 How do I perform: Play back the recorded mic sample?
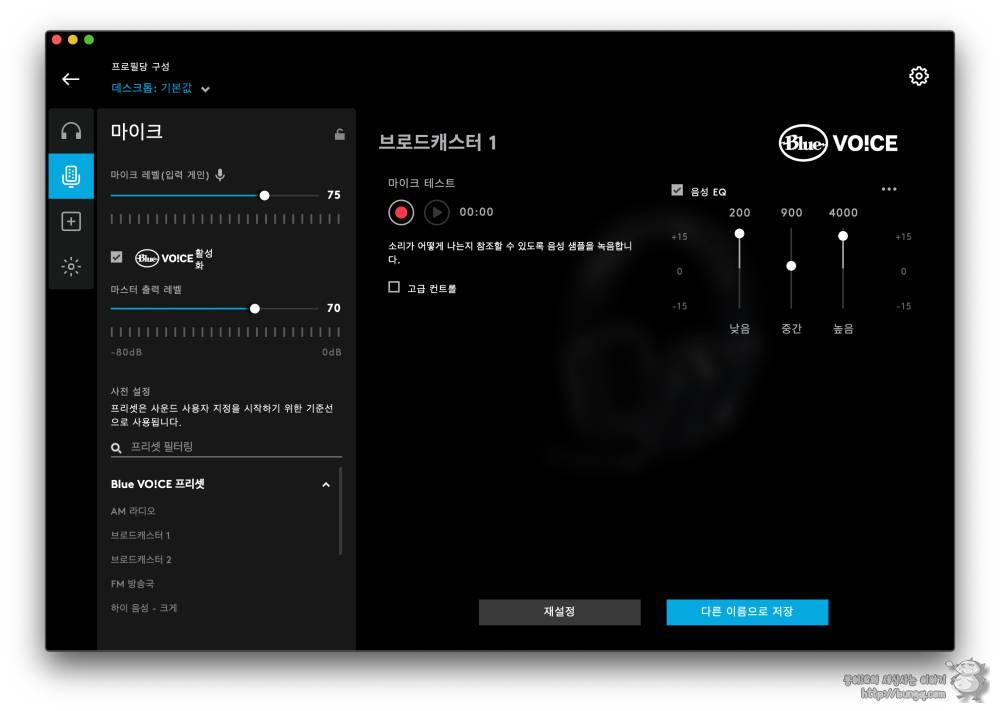click(437, 212)
